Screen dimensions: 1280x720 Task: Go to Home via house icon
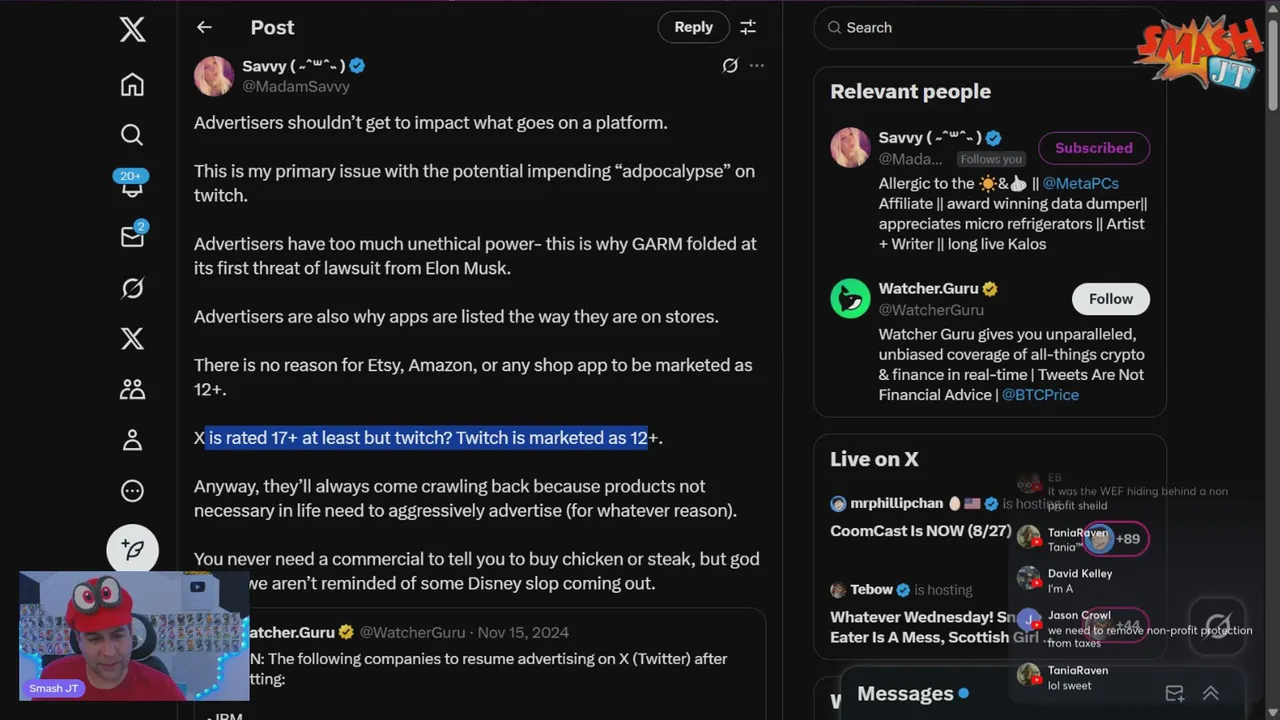pos(132,84)
